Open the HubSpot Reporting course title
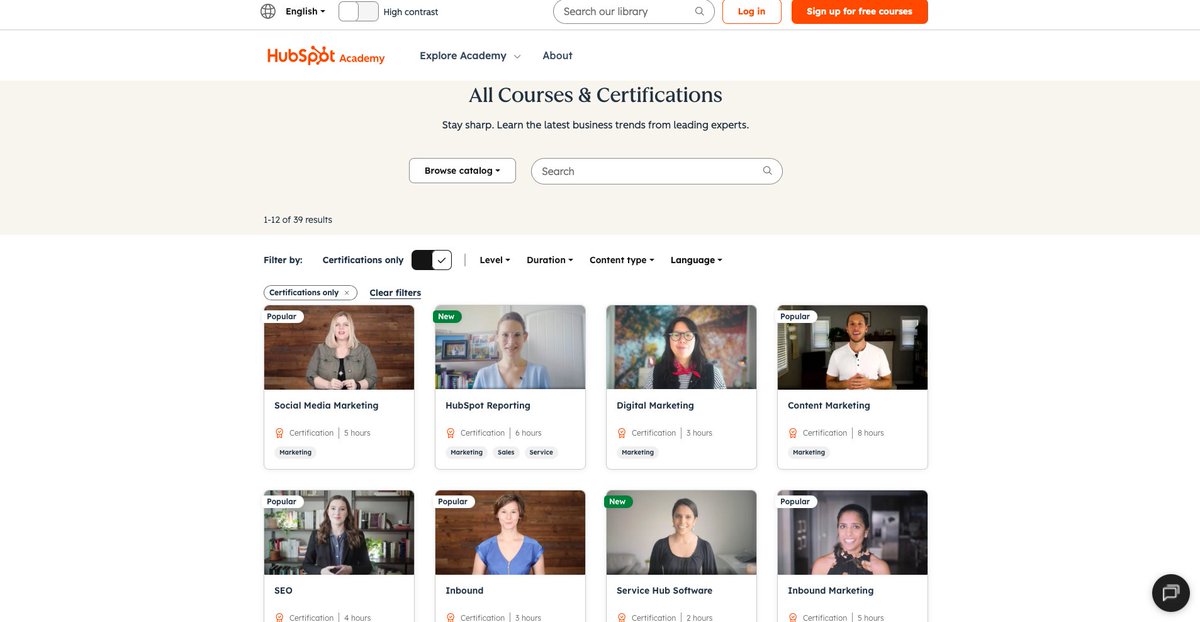This screenshot has width=1200, height=622. 488,406
